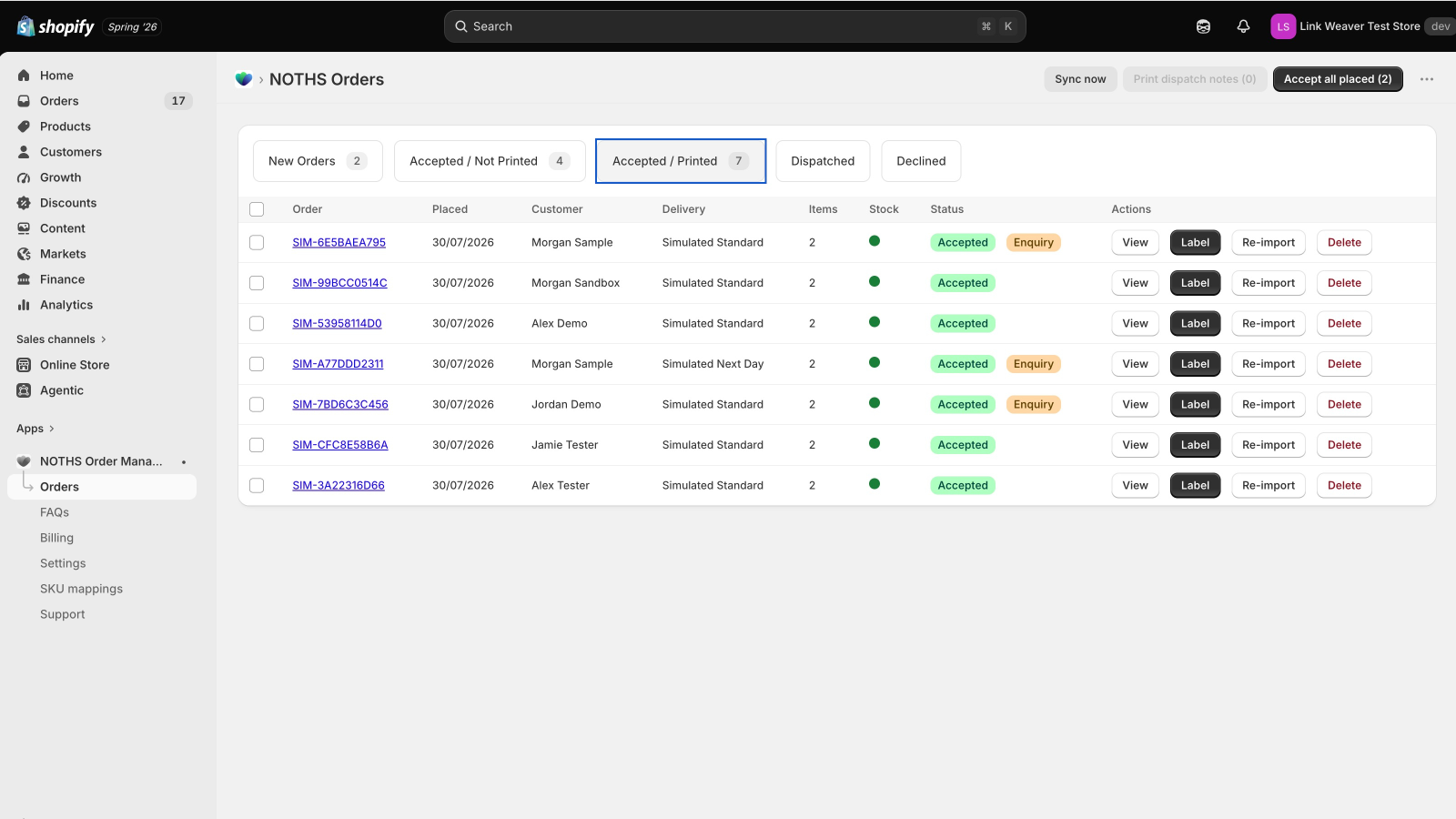Expand the Apps section chevron
Screen dimensions: 1456x819
[52, 429]
